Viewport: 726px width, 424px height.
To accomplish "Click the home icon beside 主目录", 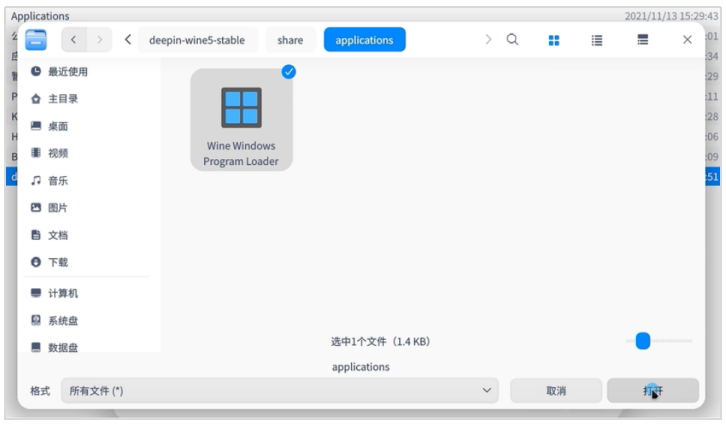I will [x=36, y=99].
